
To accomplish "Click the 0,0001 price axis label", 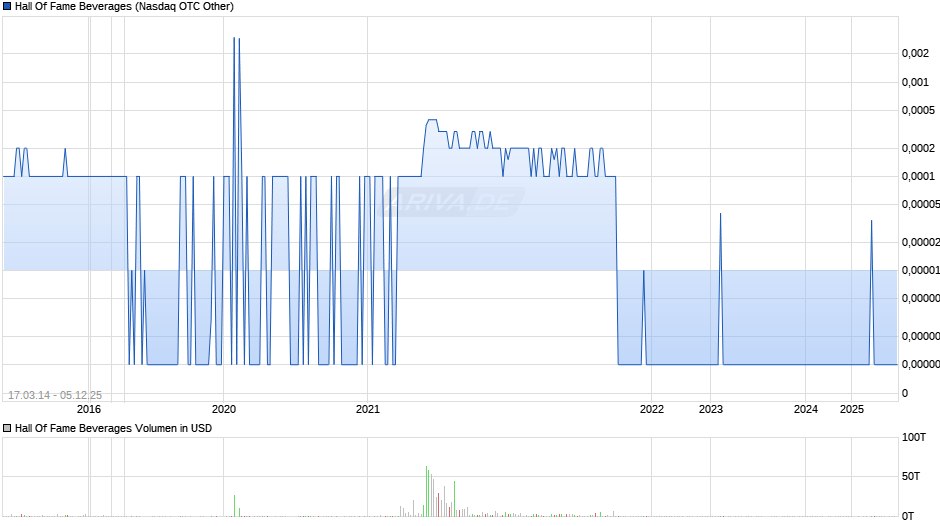I will point(918,176).
